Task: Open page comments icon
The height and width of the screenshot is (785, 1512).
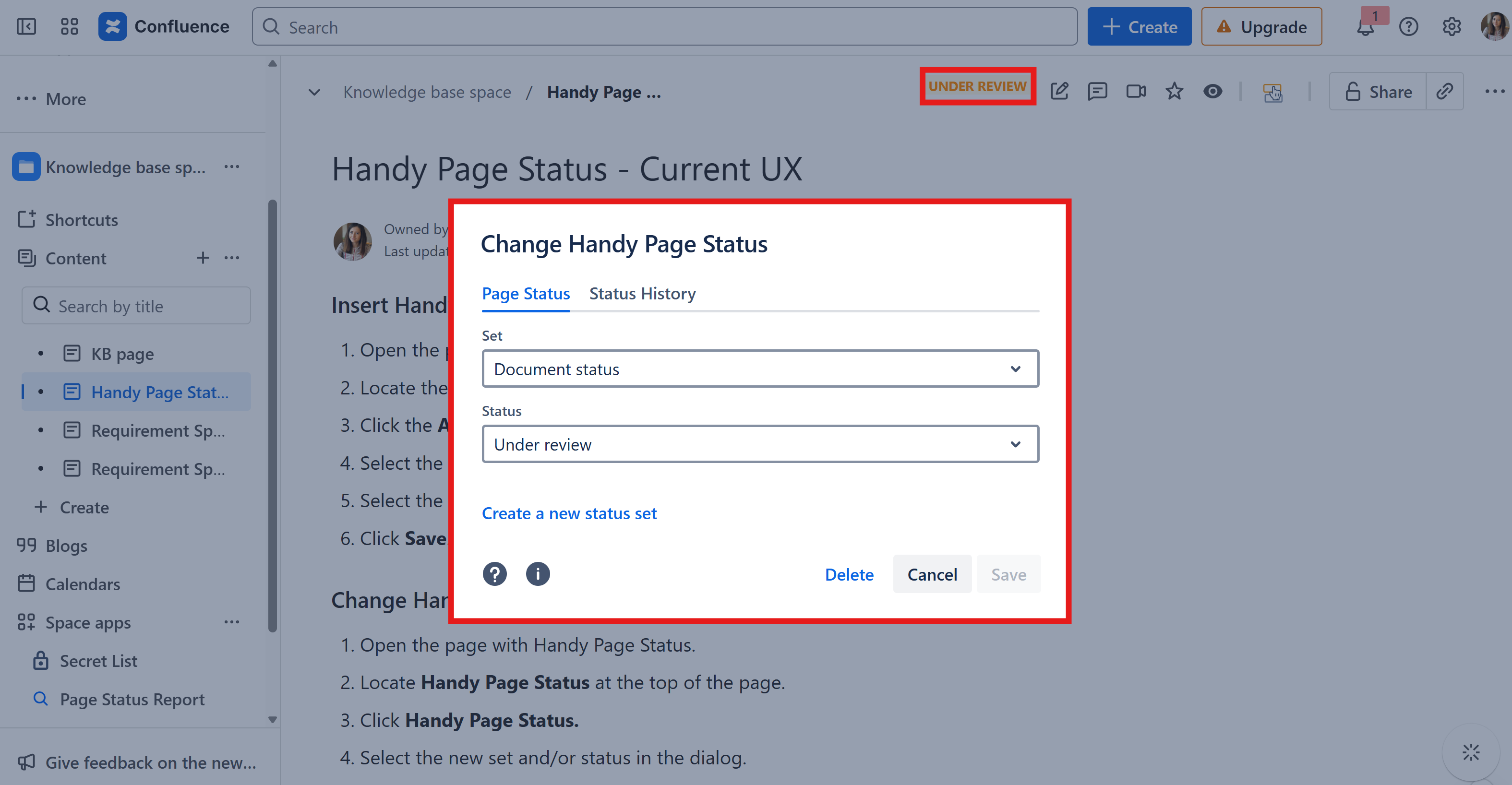Action: 1097,92
